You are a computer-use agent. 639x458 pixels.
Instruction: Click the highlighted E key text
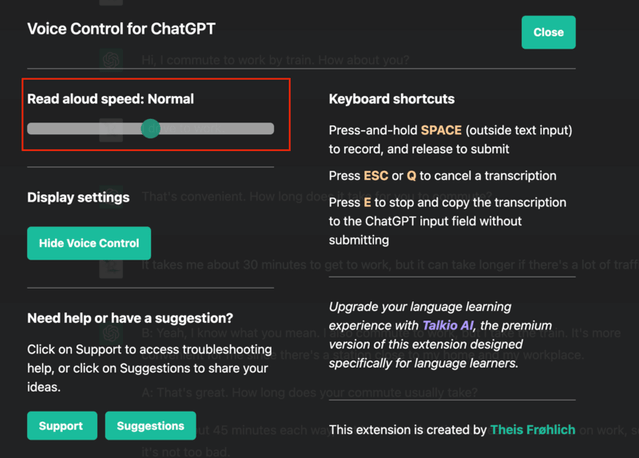coord(367,202)
